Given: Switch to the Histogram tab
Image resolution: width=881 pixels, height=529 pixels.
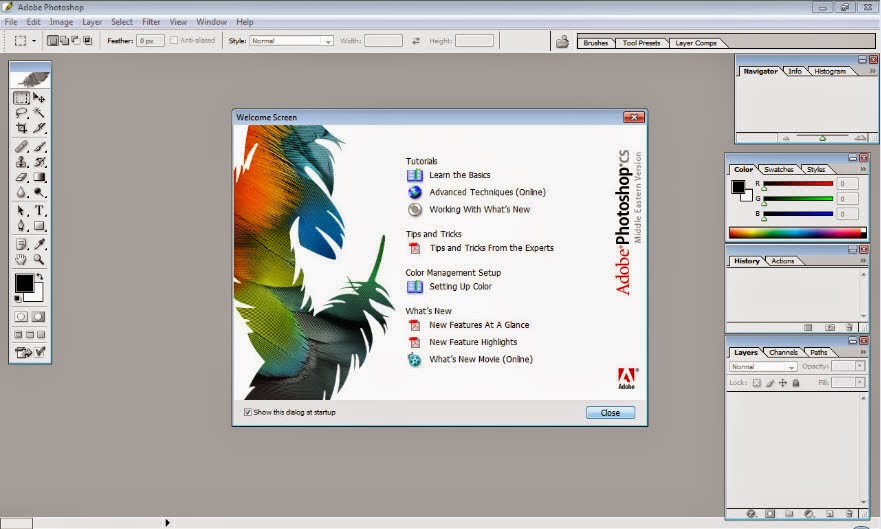Looking at the screenshot, I should [x=830, y=71].
